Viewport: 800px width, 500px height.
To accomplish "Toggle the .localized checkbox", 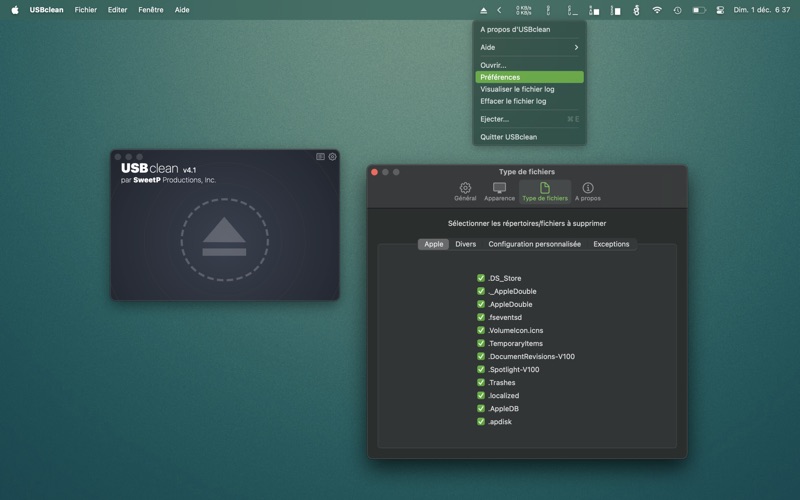I will (481, 395).
